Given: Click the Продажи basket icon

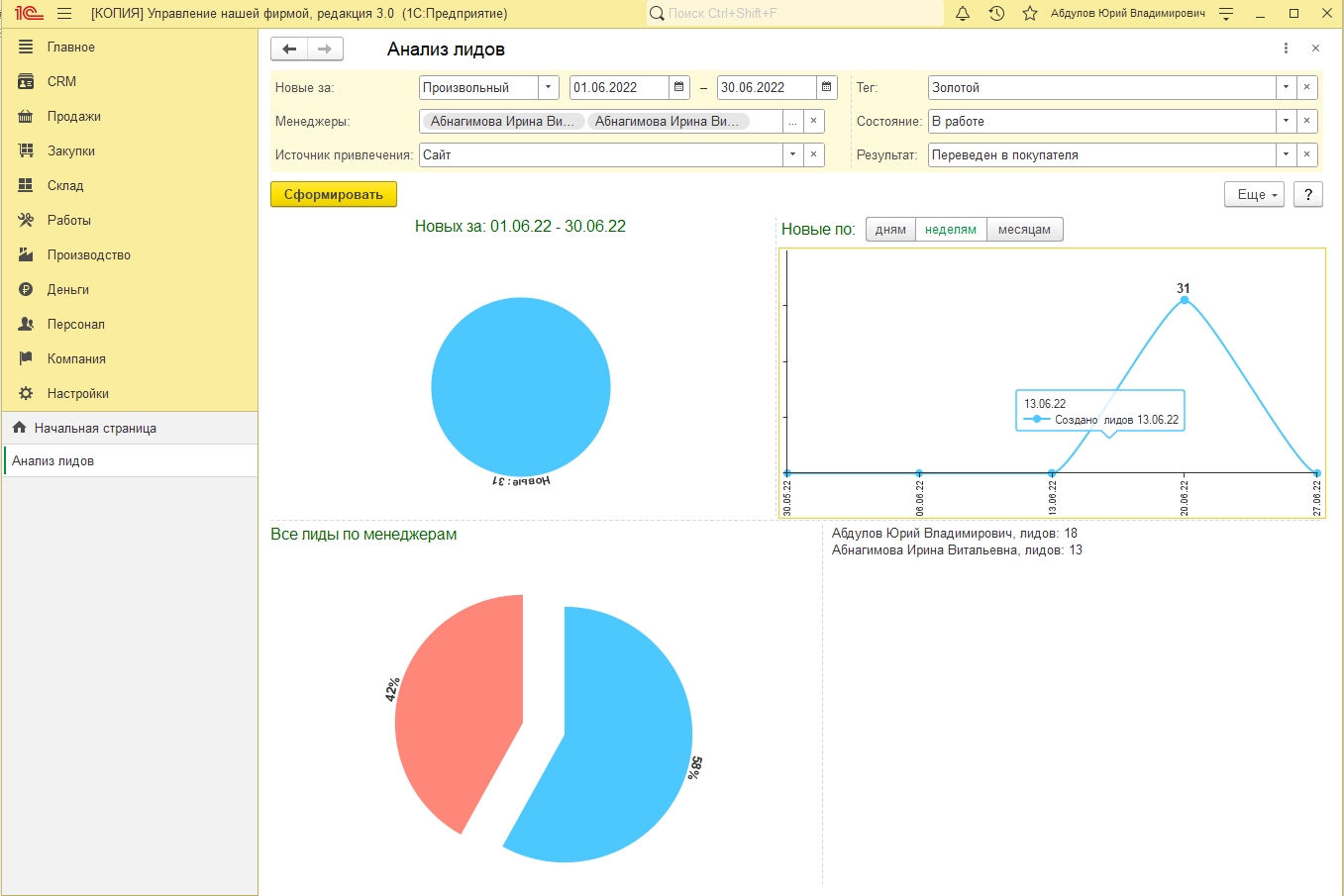Looking at the screenshot, I should tap(26, 116).
